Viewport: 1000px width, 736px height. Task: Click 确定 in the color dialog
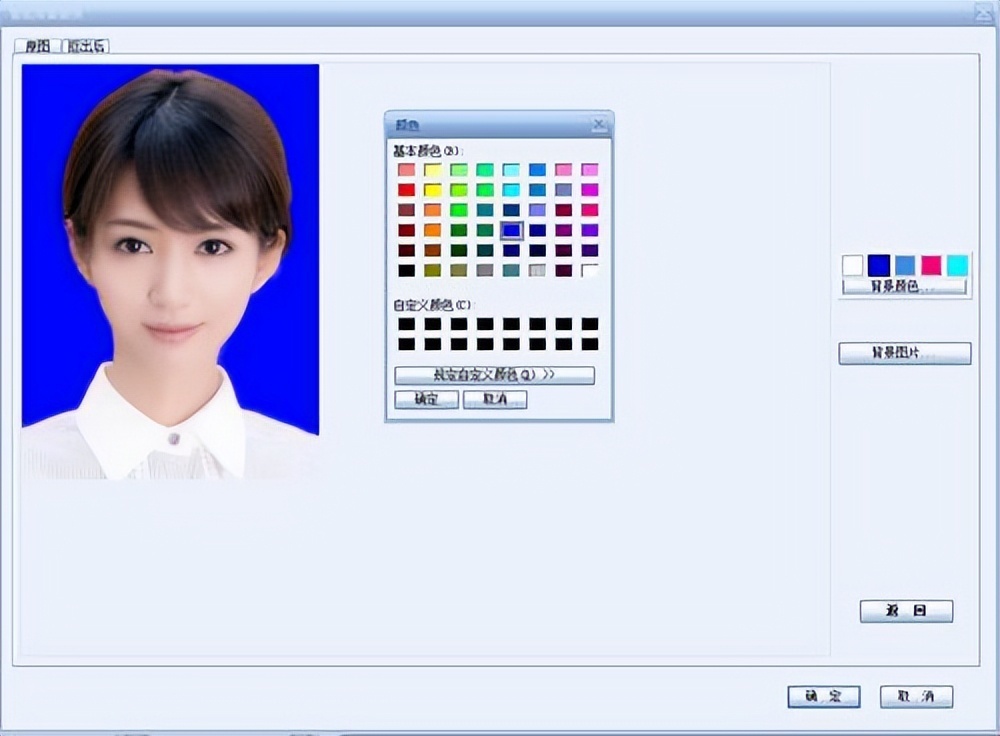point(426,399)
